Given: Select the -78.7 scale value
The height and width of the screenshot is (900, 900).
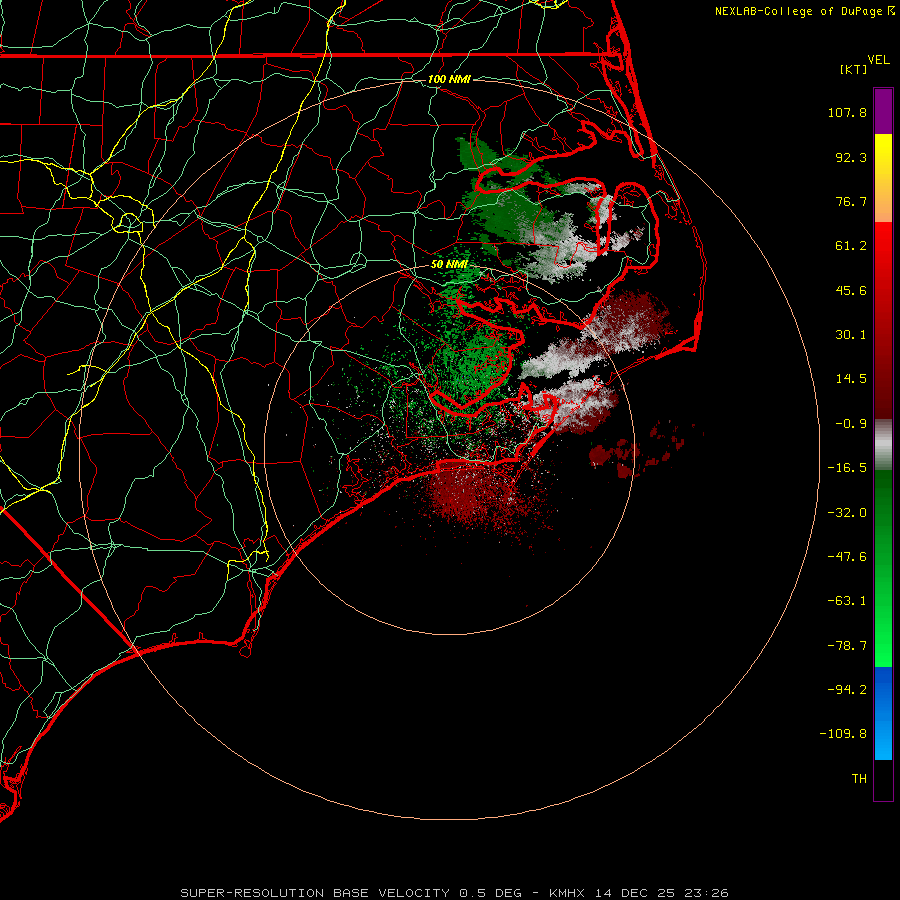Looking at the screenshot, I should [x=847, y=646].
